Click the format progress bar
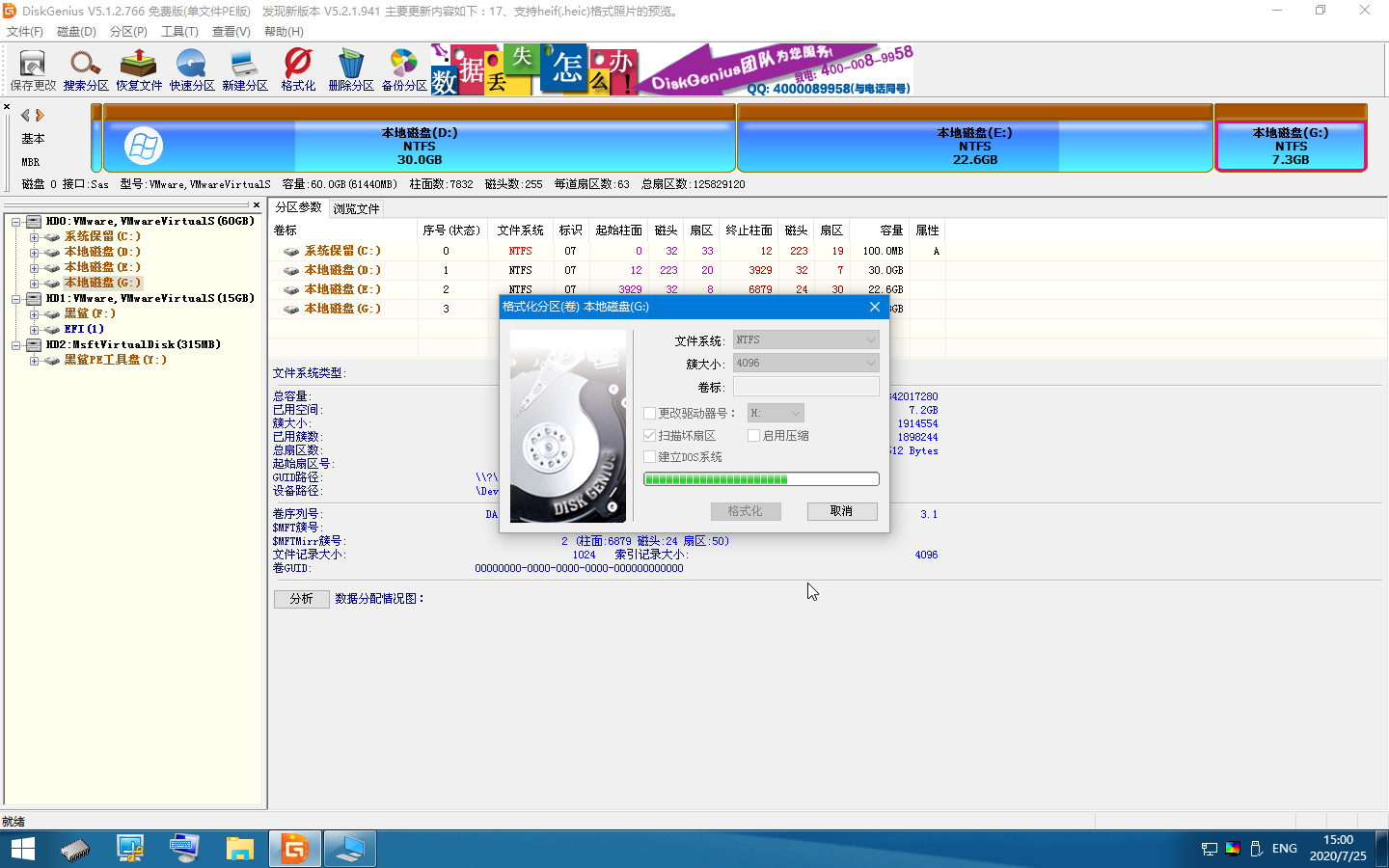This screenshot has width=1389, height=868. click(761, 479)
